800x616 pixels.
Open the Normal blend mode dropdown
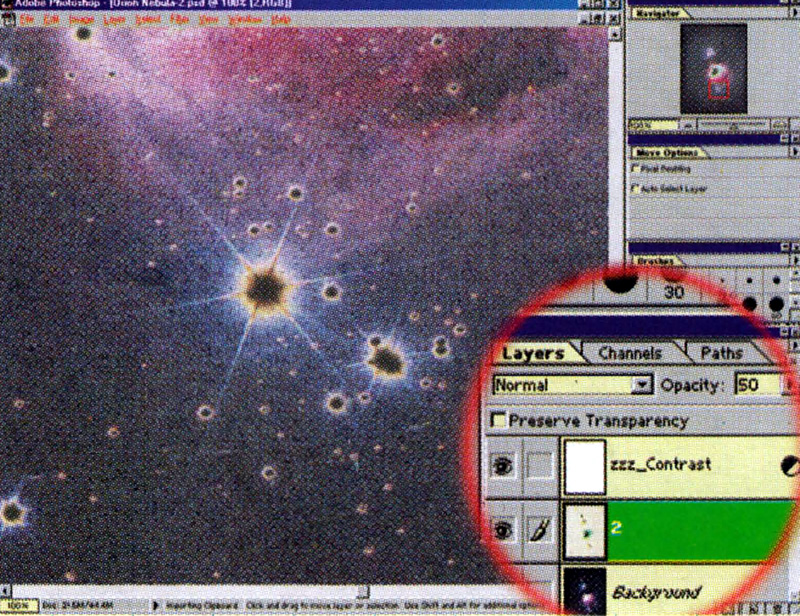point(572,385)
